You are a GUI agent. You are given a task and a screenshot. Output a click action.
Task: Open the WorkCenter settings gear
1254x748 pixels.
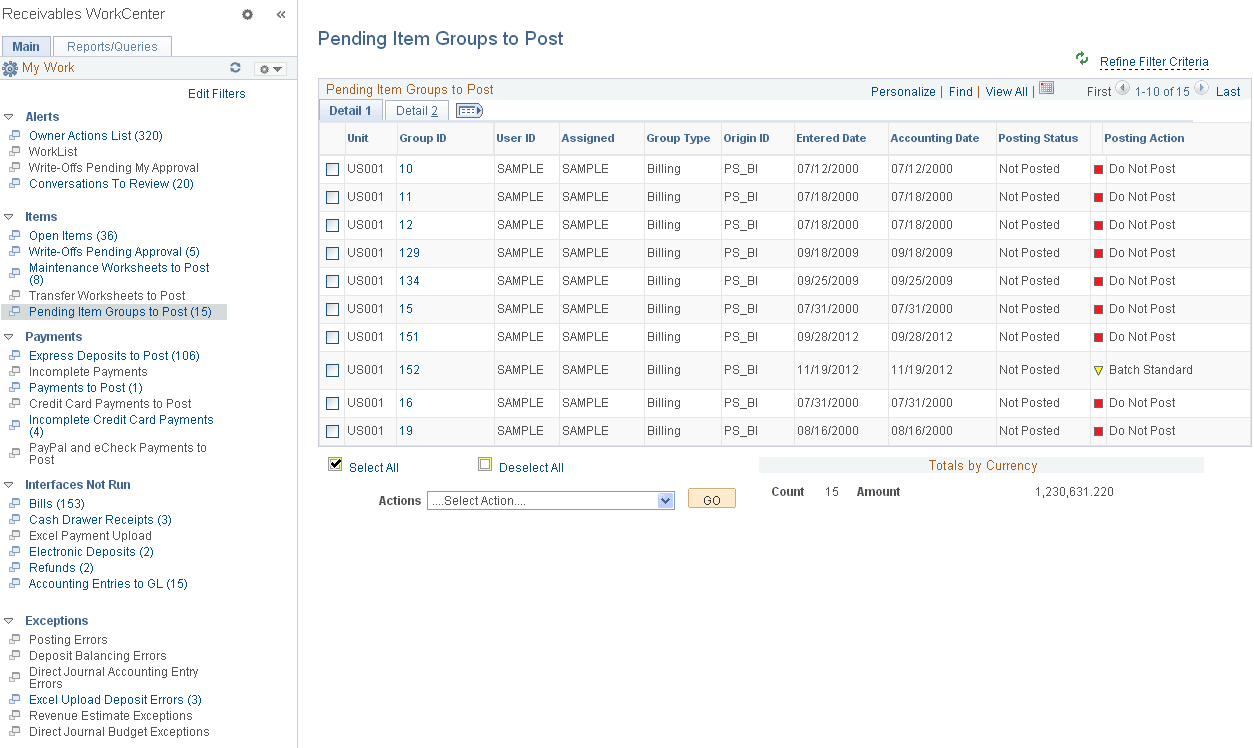[x=247, y=14]
